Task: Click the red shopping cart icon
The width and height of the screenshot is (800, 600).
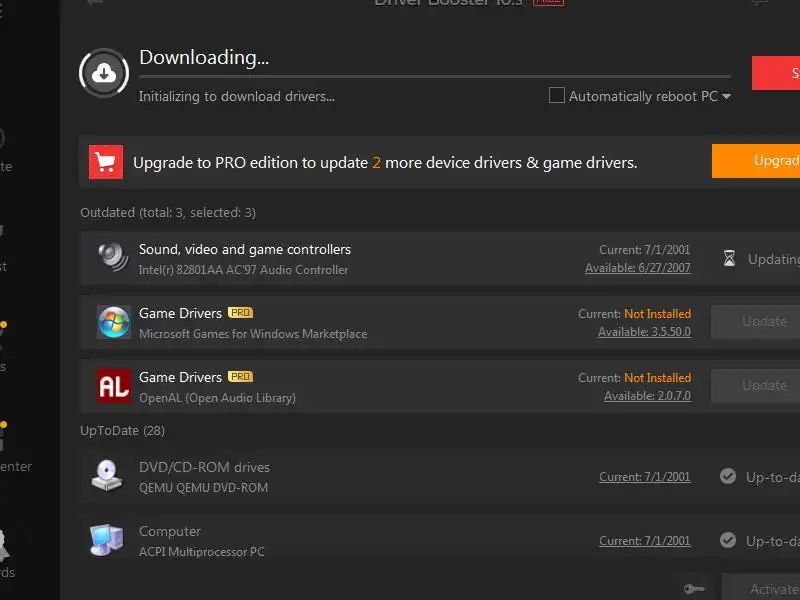Action: pyautogui.click(x=106, y=162)
